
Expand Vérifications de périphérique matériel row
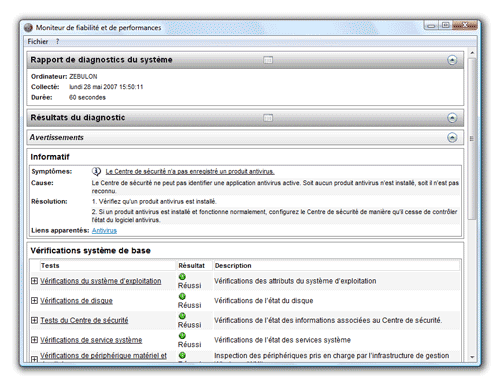click(x=34, y=359)
